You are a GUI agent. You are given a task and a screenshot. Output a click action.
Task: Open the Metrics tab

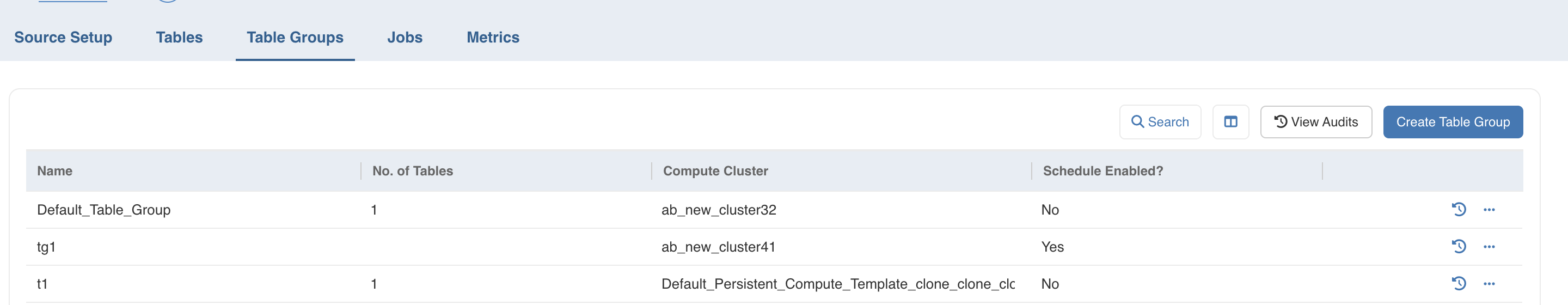coord(492,37)
